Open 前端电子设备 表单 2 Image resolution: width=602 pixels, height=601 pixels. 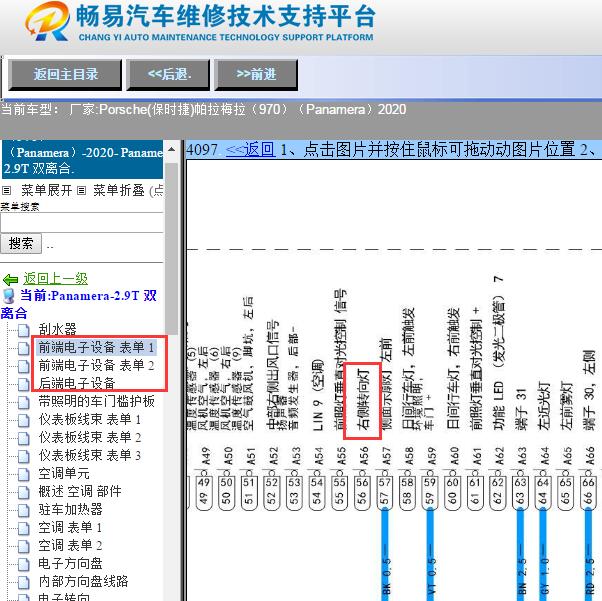(96, 365)
